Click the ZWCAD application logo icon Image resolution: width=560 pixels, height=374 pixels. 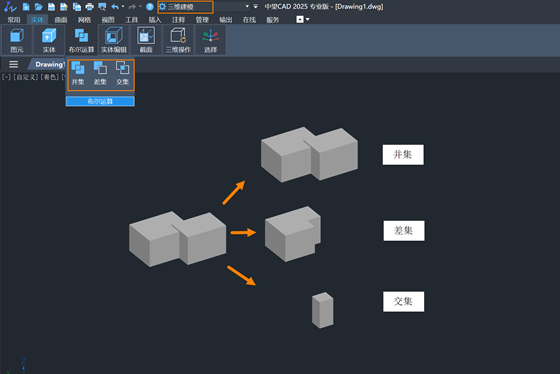click(x=10, y=6)
